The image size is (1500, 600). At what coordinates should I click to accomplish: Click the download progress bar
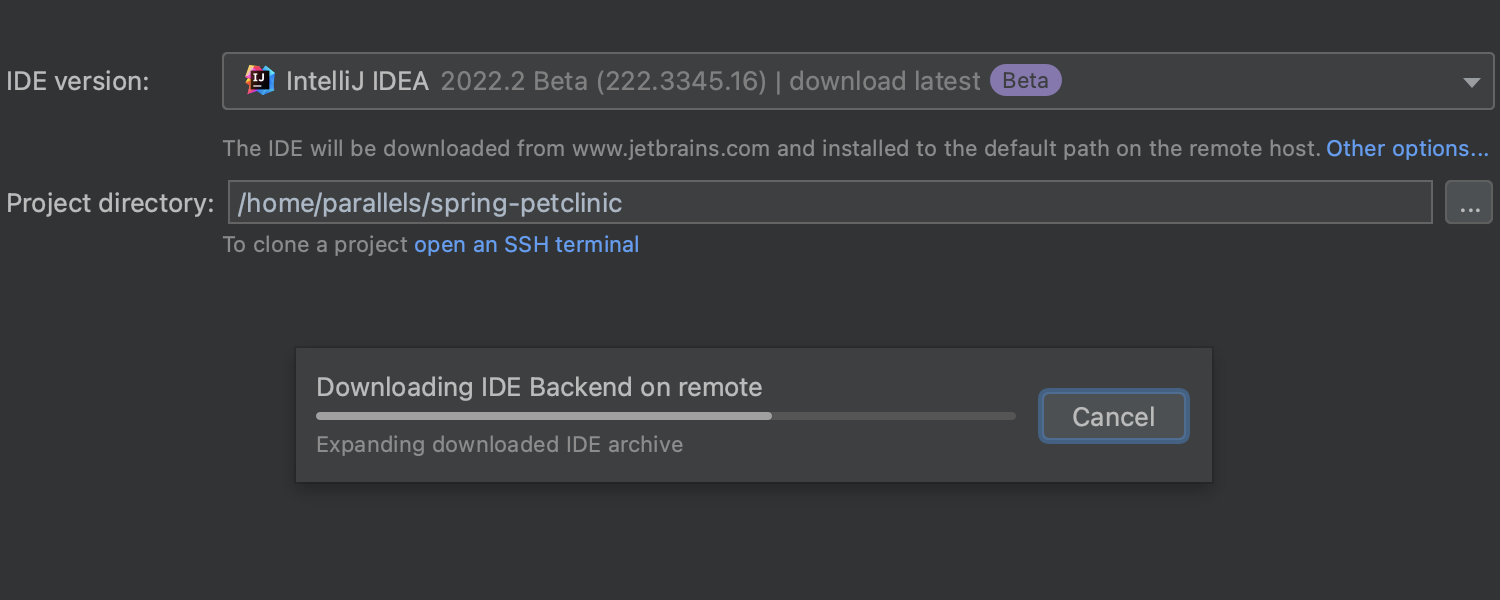(x=665, y=416)
